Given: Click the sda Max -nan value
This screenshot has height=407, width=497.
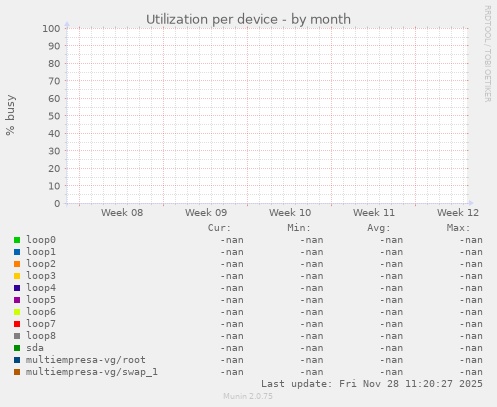Looking at the screenshot, I should [471, 348].
